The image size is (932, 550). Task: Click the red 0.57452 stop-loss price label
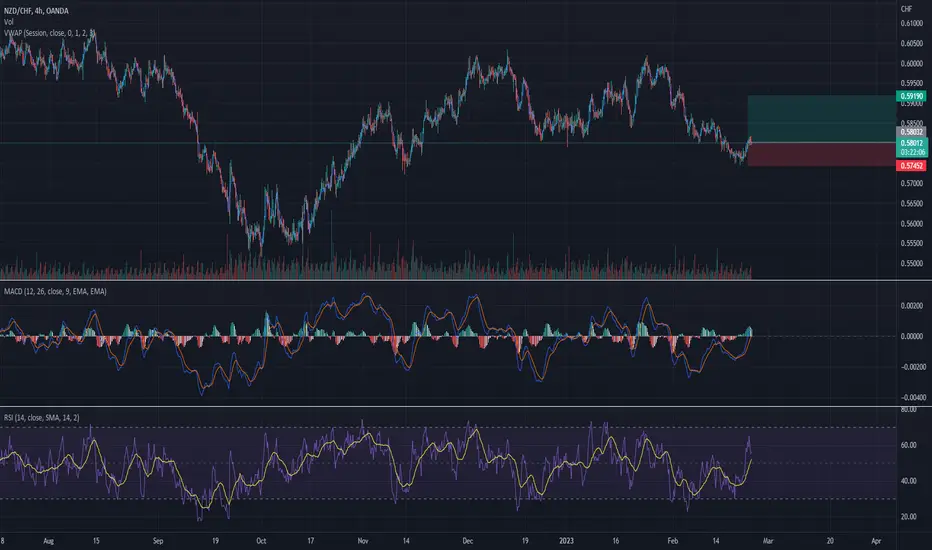point(911,166)
